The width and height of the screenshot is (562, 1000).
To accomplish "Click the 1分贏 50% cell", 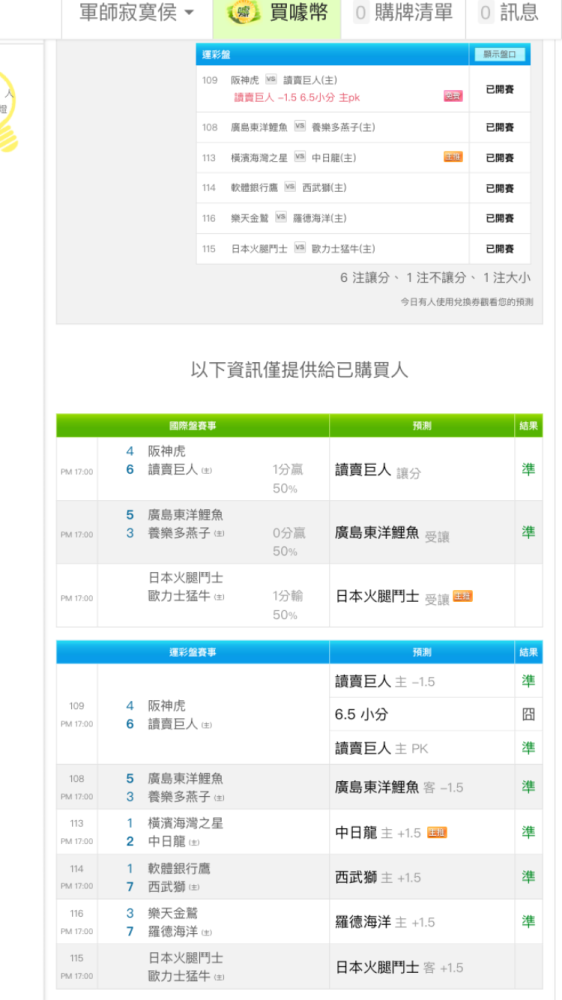I will click(288, 479).
